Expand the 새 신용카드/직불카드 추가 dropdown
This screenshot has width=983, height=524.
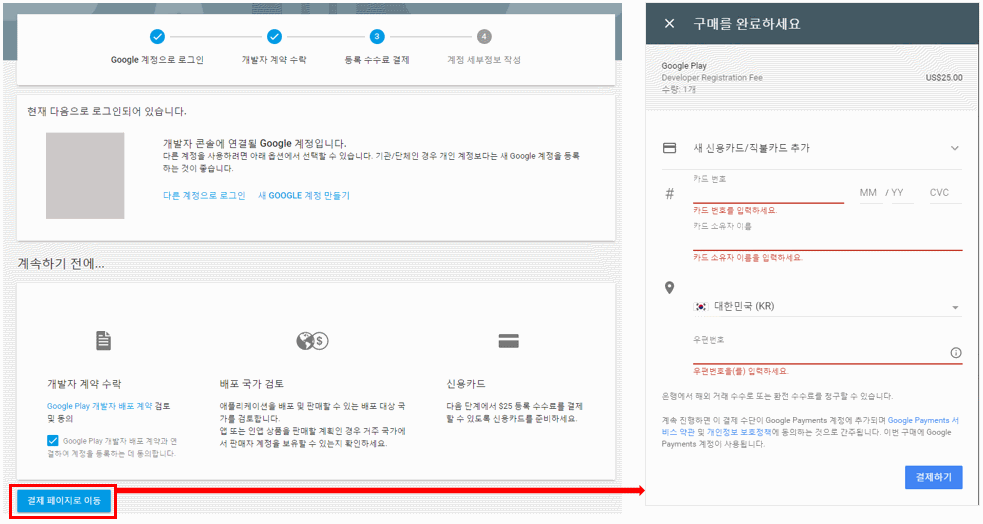tap(954, 149)
